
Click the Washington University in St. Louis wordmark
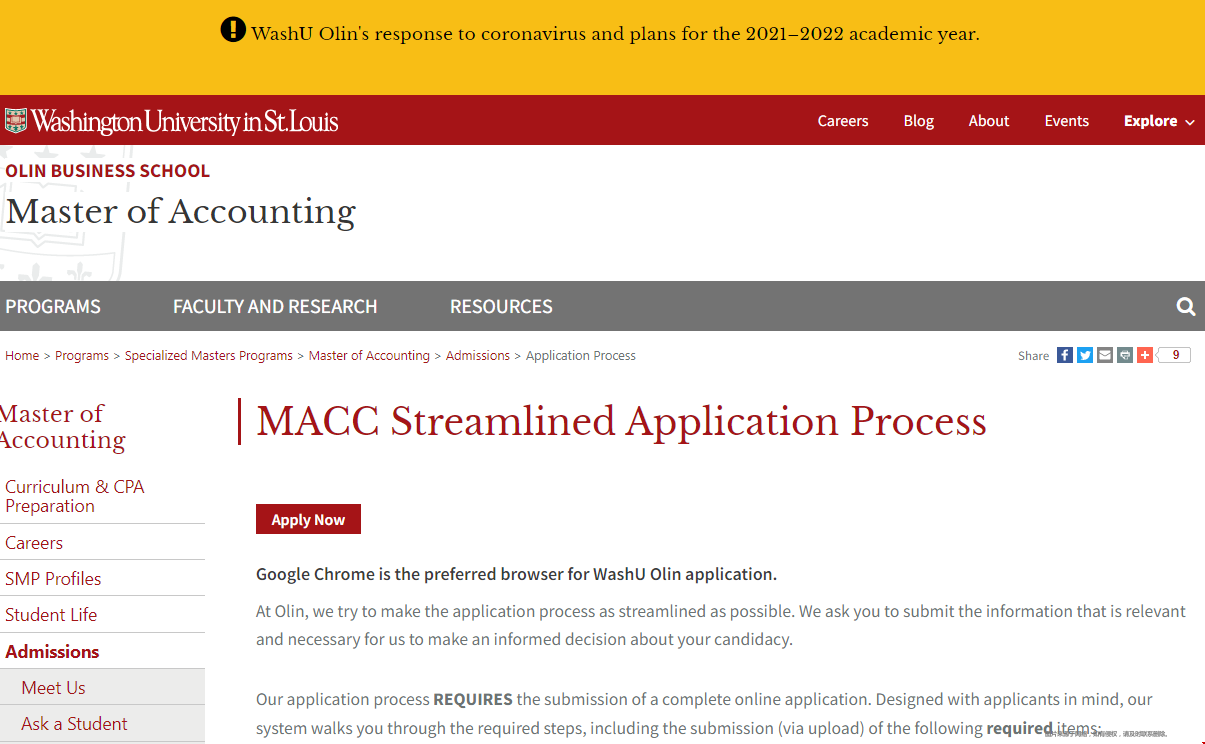pyautogui.click(x=185, y=122)
